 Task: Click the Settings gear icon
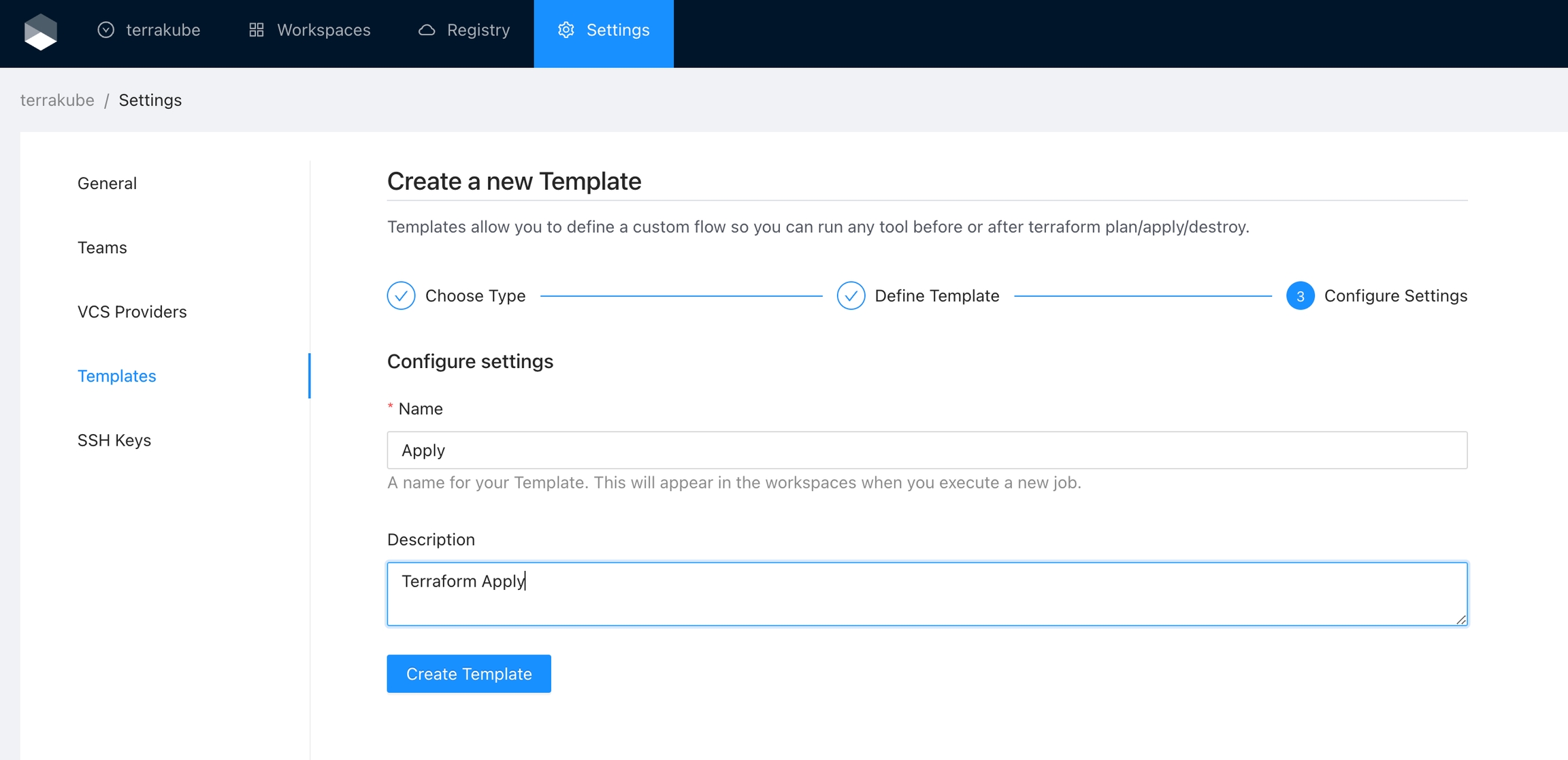(x=566, y=30)
